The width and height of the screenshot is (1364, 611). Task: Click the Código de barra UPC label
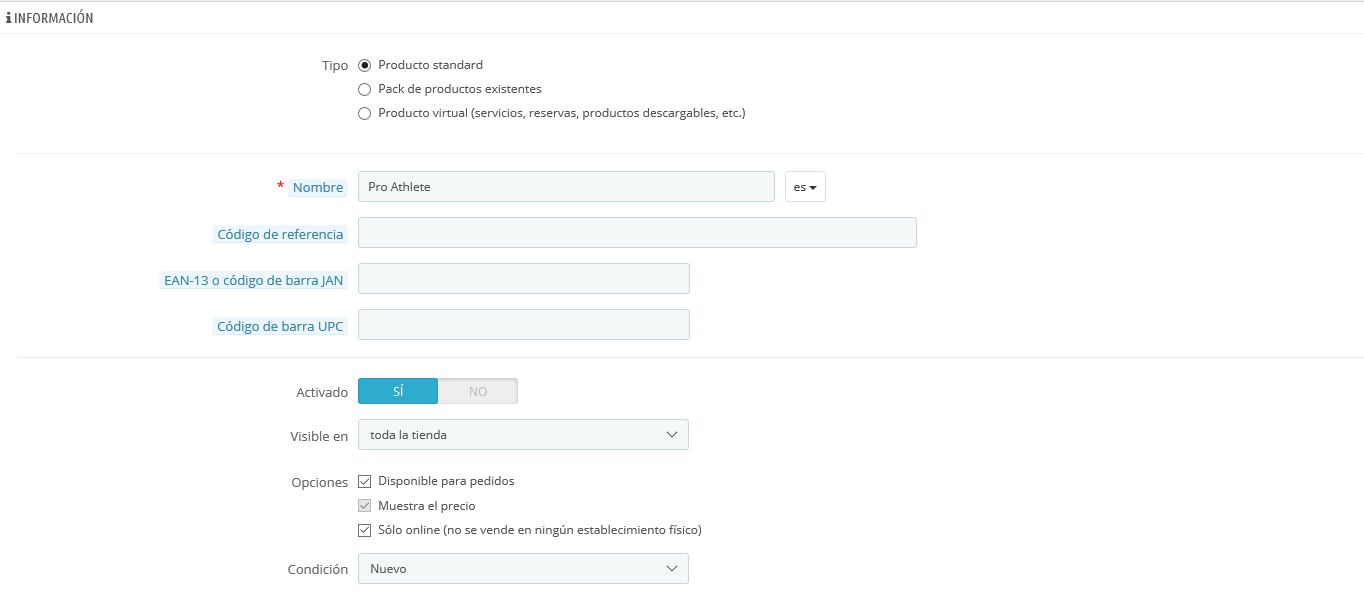(x=280, y=326)
